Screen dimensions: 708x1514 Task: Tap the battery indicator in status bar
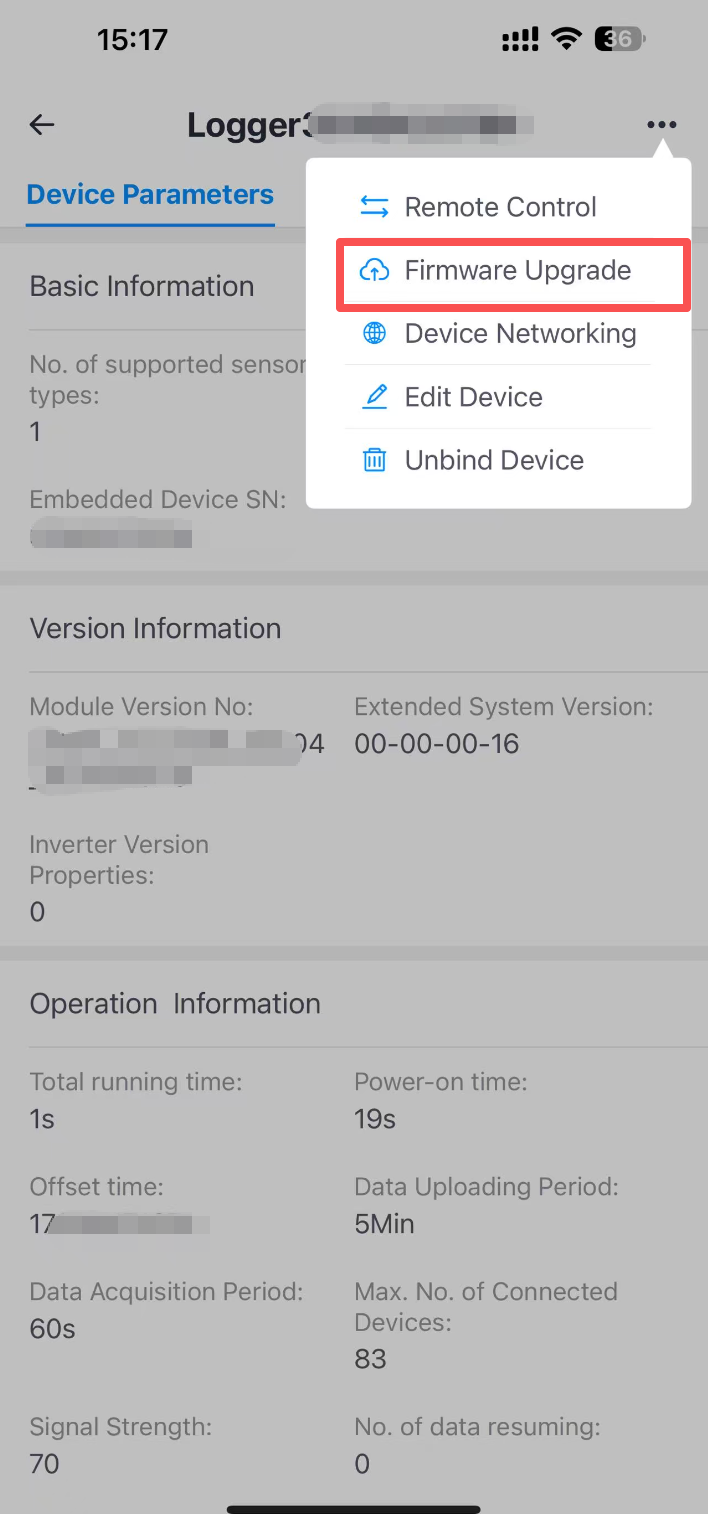tap(619, 40)
